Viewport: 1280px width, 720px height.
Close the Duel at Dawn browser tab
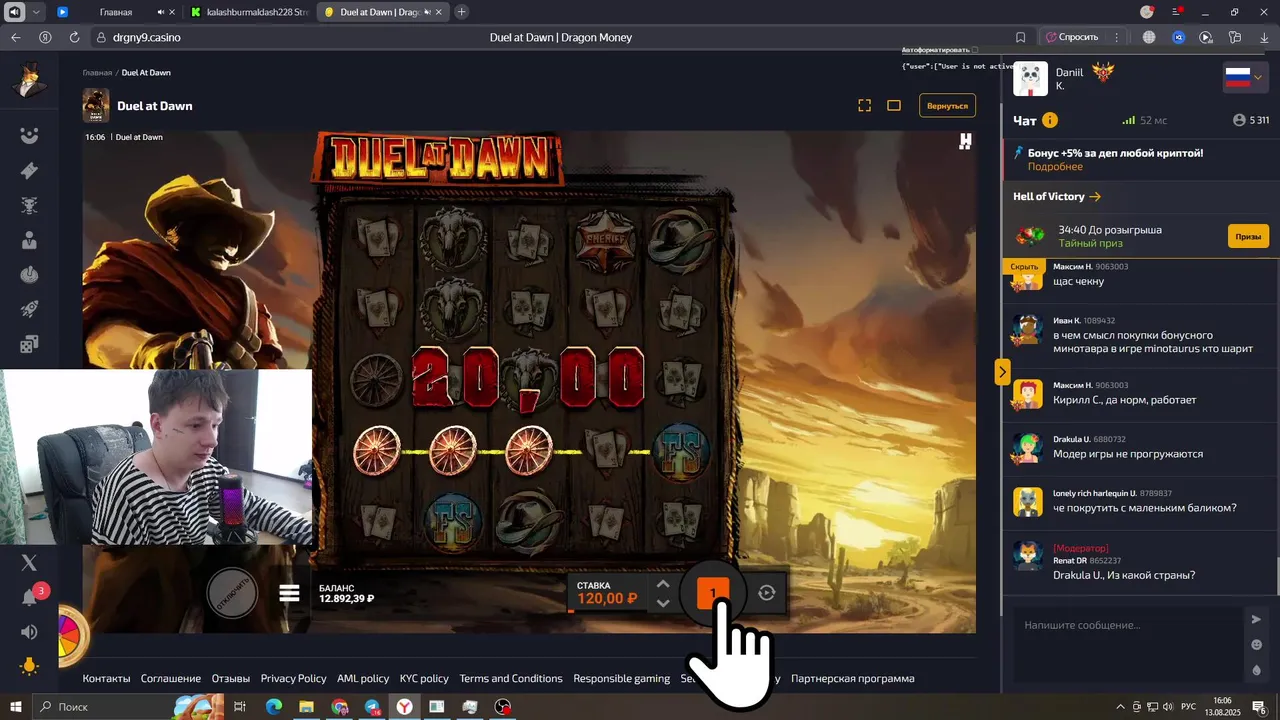coord(439,12)
